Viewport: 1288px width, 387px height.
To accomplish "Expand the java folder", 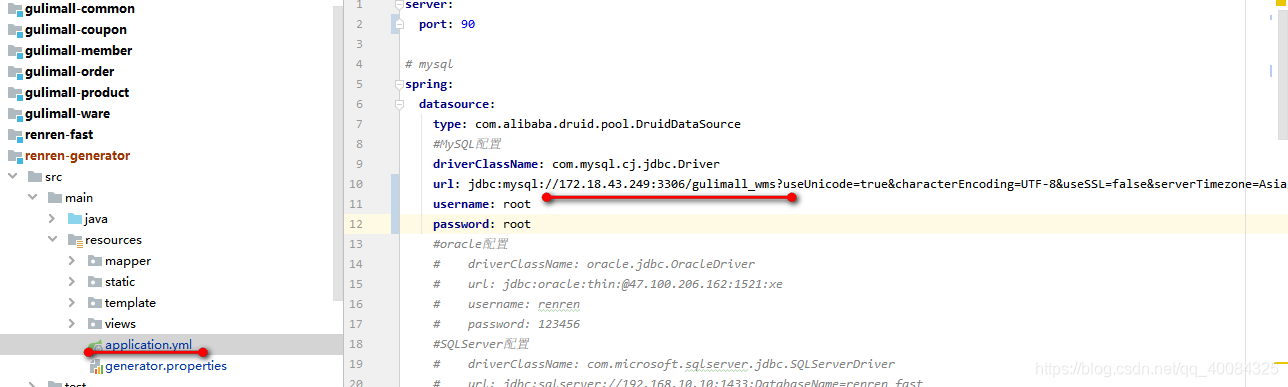I will pyautogui.click(x=52, y=219).
